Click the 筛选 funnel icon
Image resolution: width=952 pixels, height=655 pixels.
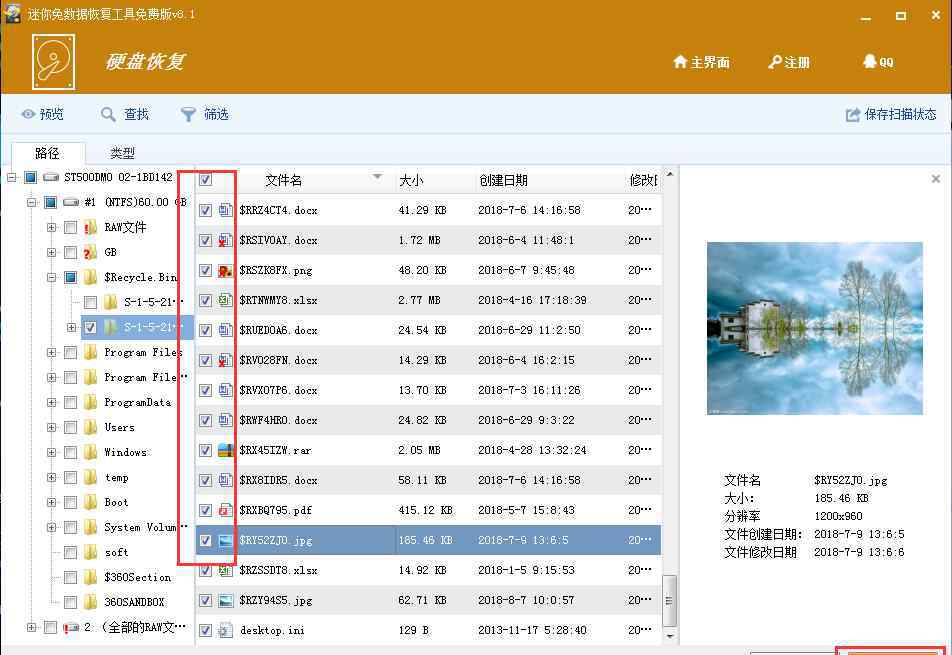188,114
